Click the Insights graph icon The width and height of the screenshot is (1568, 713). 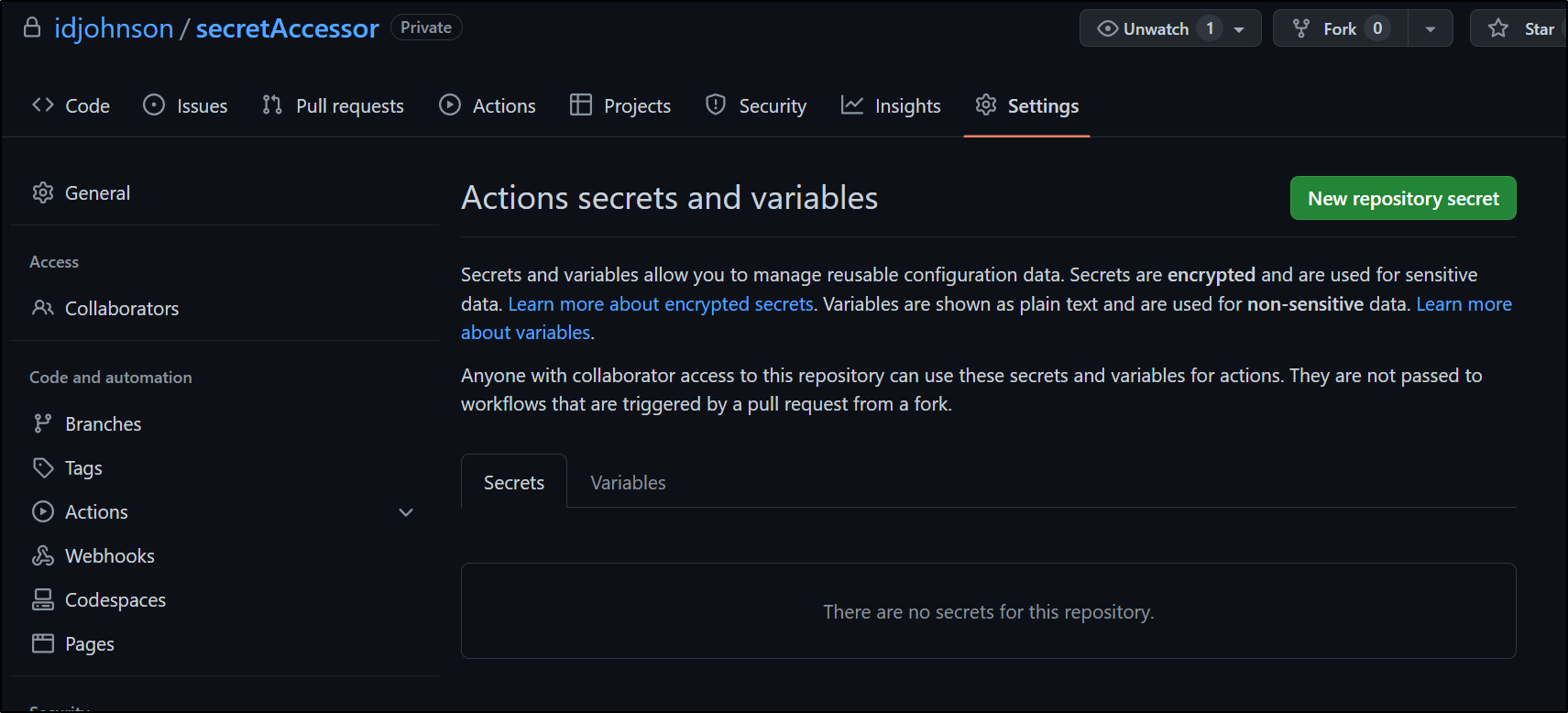tap(852, 105)
